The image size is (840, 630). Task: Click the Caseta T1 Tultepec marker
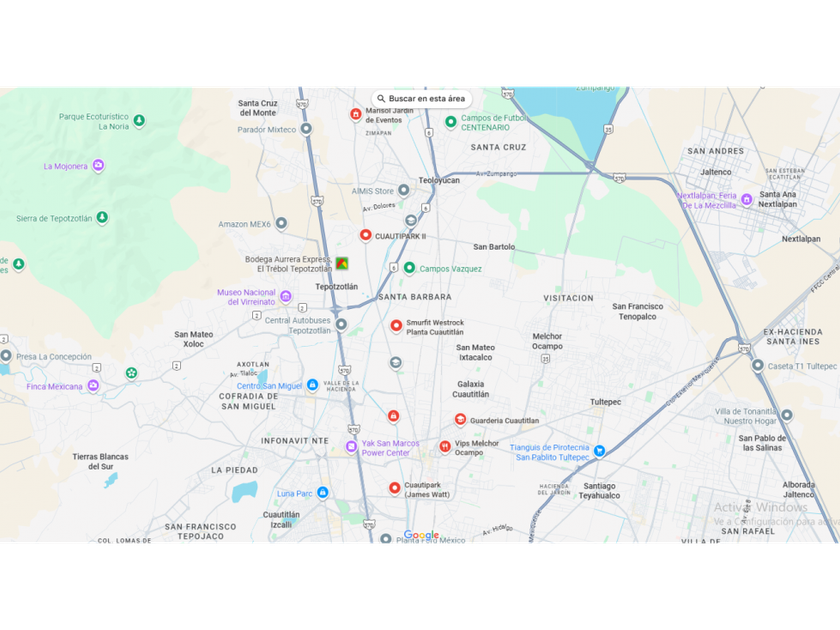pyautogui.click(x=758, y=365)
